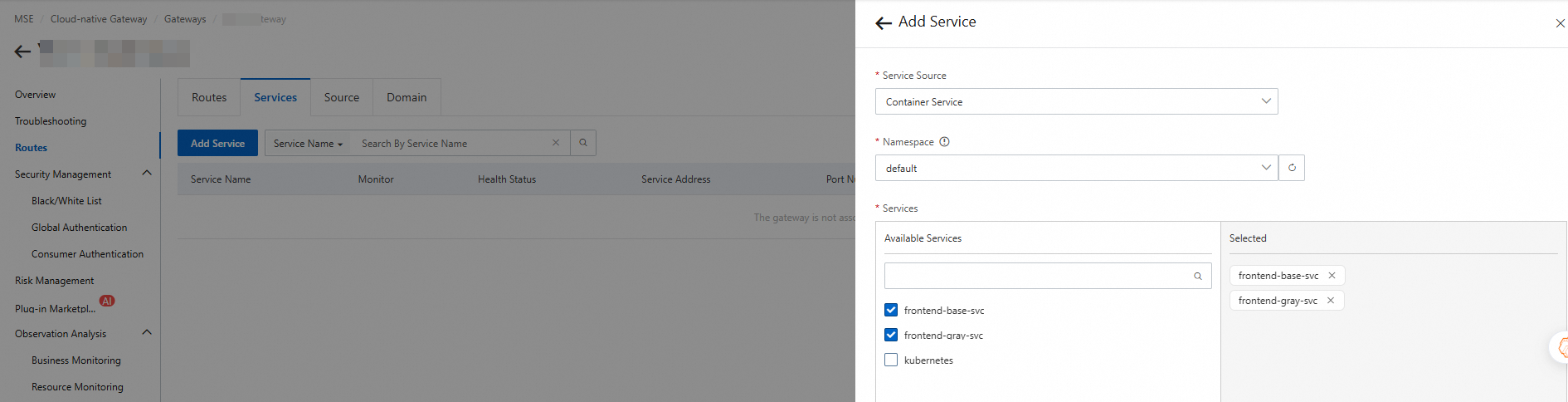
Task: Clear the Search By Service Name field
Action: point(556,143)
